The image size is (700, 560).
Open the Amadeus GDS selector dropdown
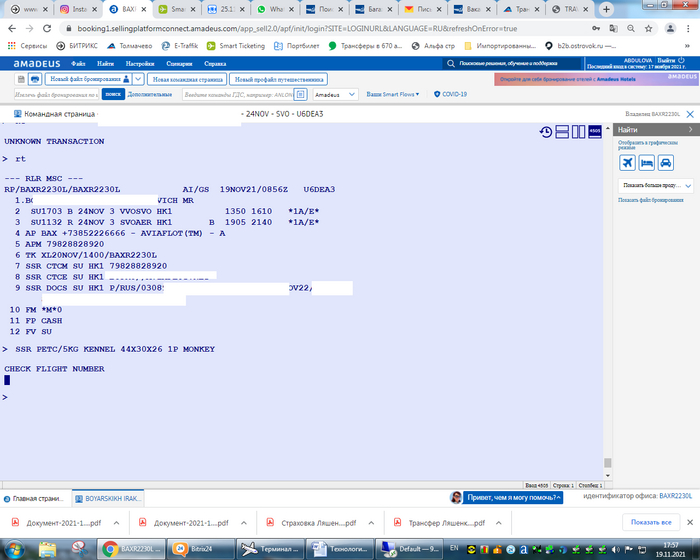coord(334,94)
